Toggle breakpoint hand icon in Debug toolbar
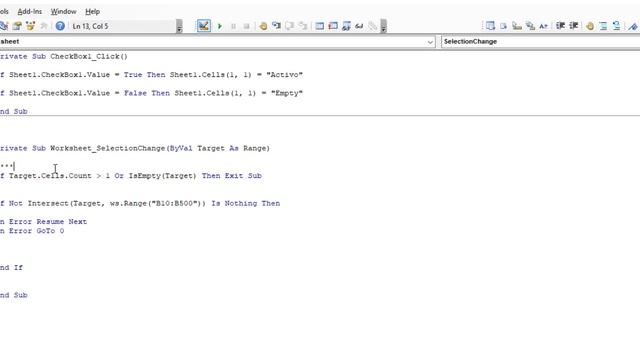Screen dimensions: 640x360 263,26
